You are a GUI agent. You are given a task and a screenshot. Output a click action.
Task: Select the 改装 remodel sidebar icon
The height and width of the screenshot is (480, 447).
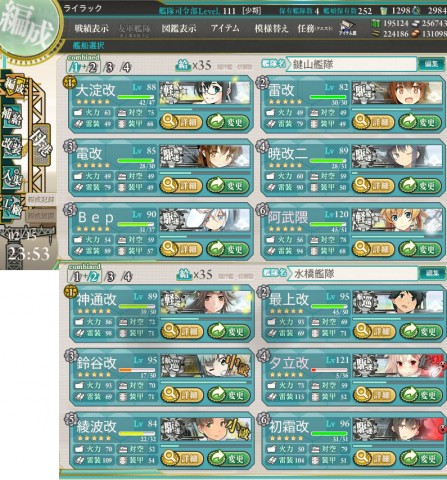click(x=12, y=147)
